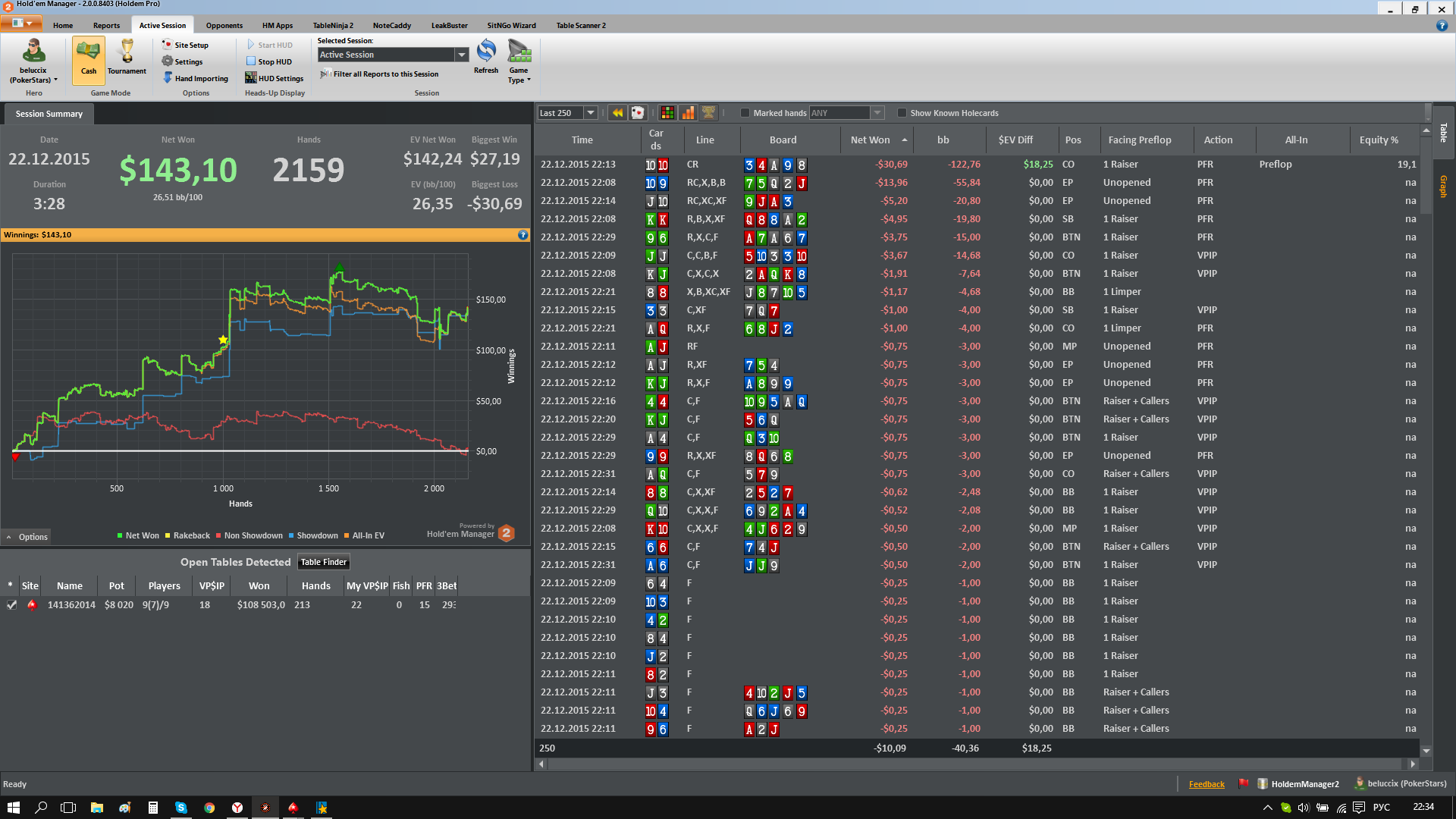Select the Session Summary tab
1456x819 pixels.
pyautogui.click(x=49, y=114)
